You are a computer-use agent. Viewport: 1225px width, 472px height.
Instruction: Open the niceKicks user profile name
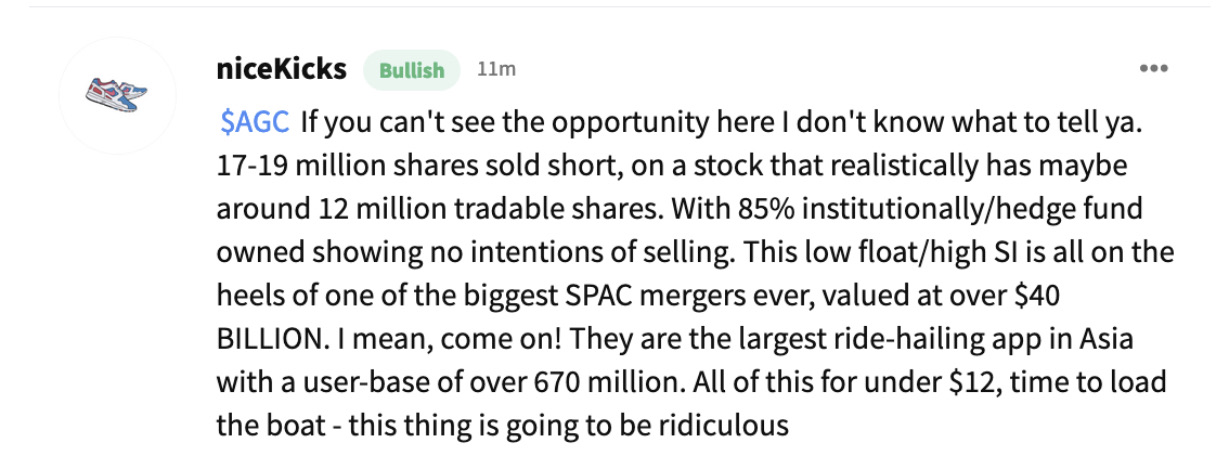[x=281, y=69]
